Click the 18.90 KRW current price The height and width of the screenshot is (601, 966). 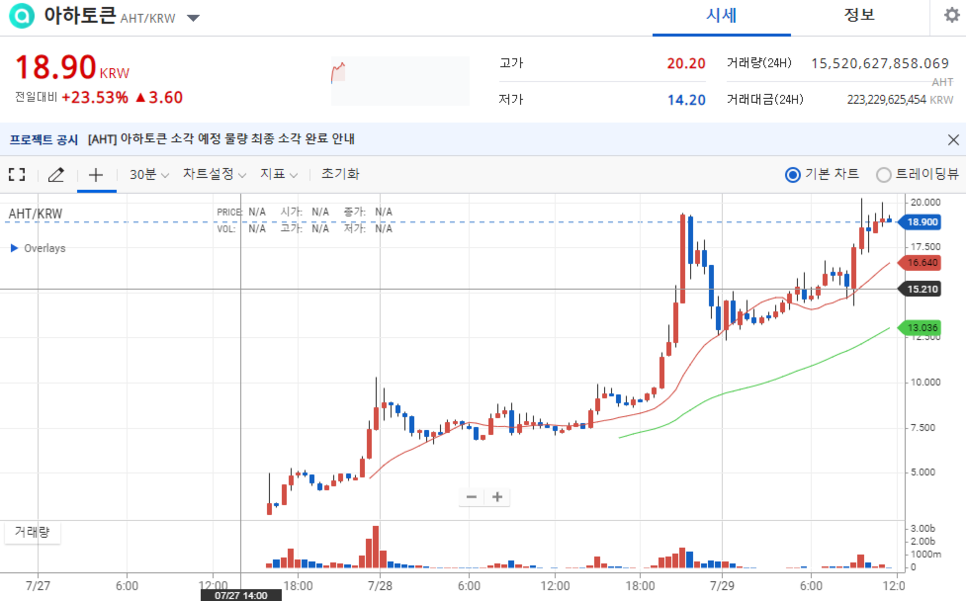[x=72, y=67]
